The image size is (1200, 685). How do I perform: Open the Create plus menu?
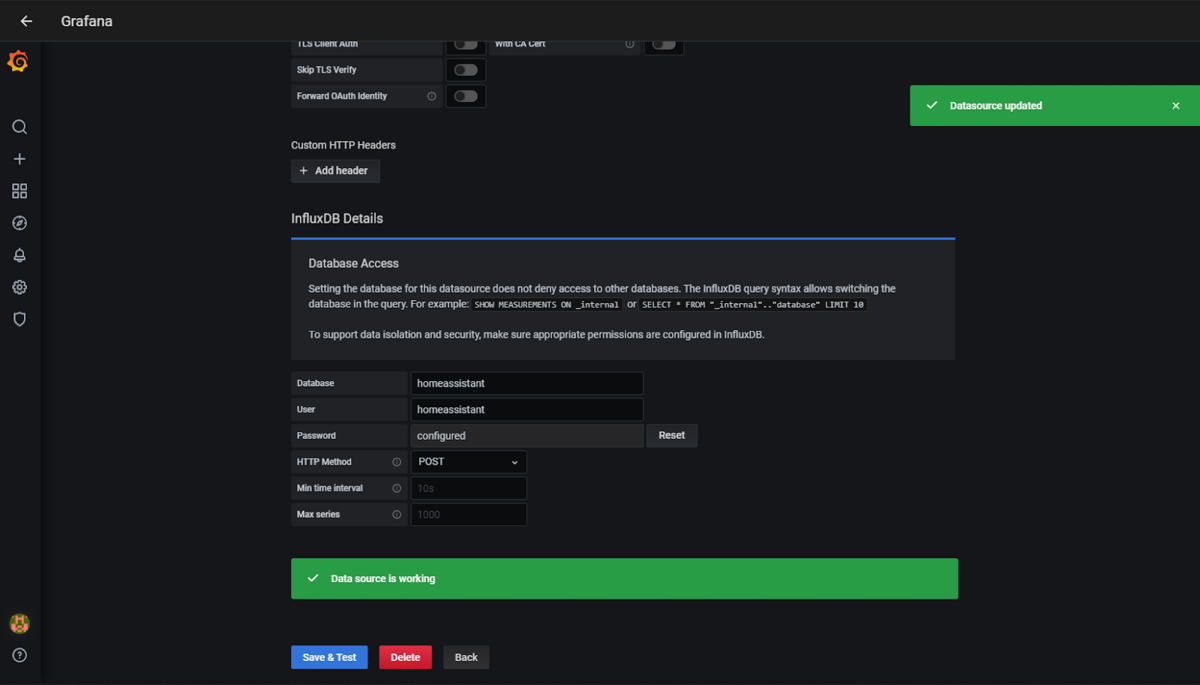[x=19, y=159]
